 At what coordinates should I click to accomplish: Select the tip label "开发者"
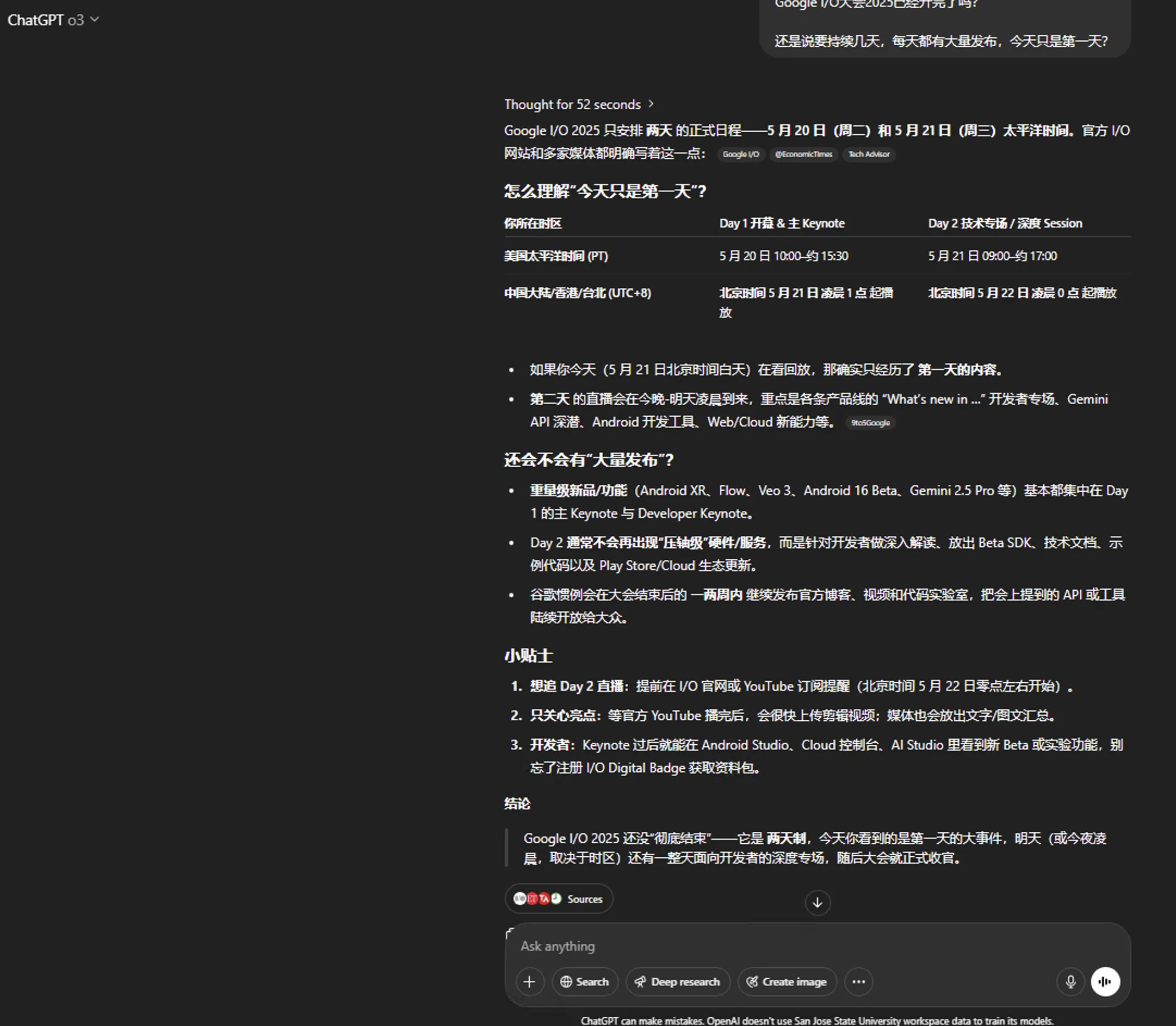tap(549, 745)
